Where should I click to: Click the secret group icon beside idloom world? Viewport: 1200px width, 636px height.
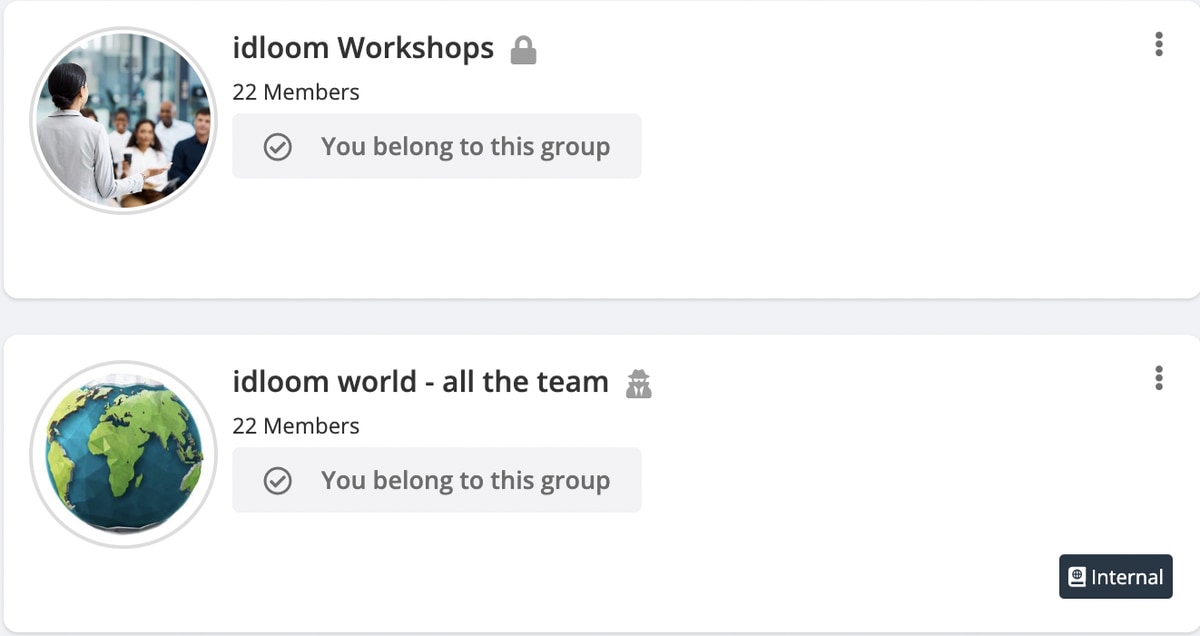[639, 383]
